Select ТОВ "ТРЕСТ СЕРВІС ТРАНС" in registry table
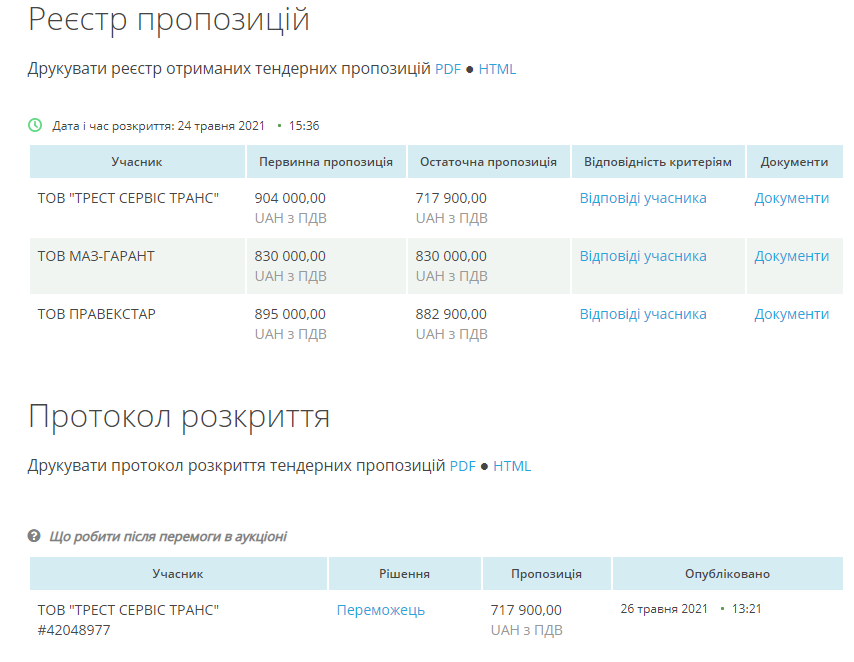854x662 pixels. [128, 198]
